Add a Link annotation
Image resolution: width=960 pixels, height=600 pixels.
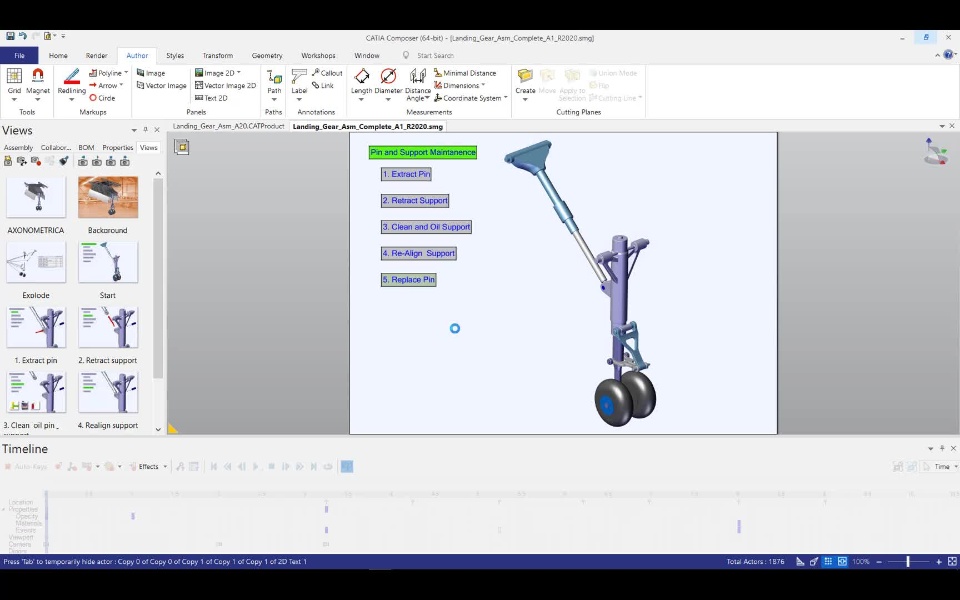[323, 86]
